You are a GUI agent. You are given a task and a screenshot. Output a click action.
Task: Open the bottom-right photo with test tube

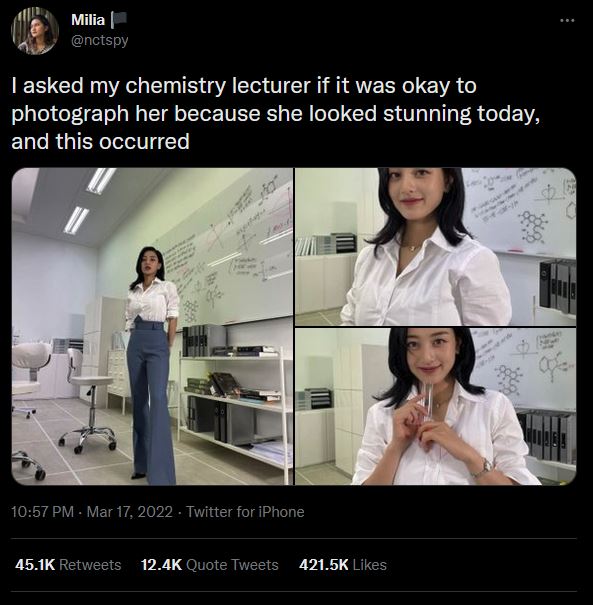point(436,406)
